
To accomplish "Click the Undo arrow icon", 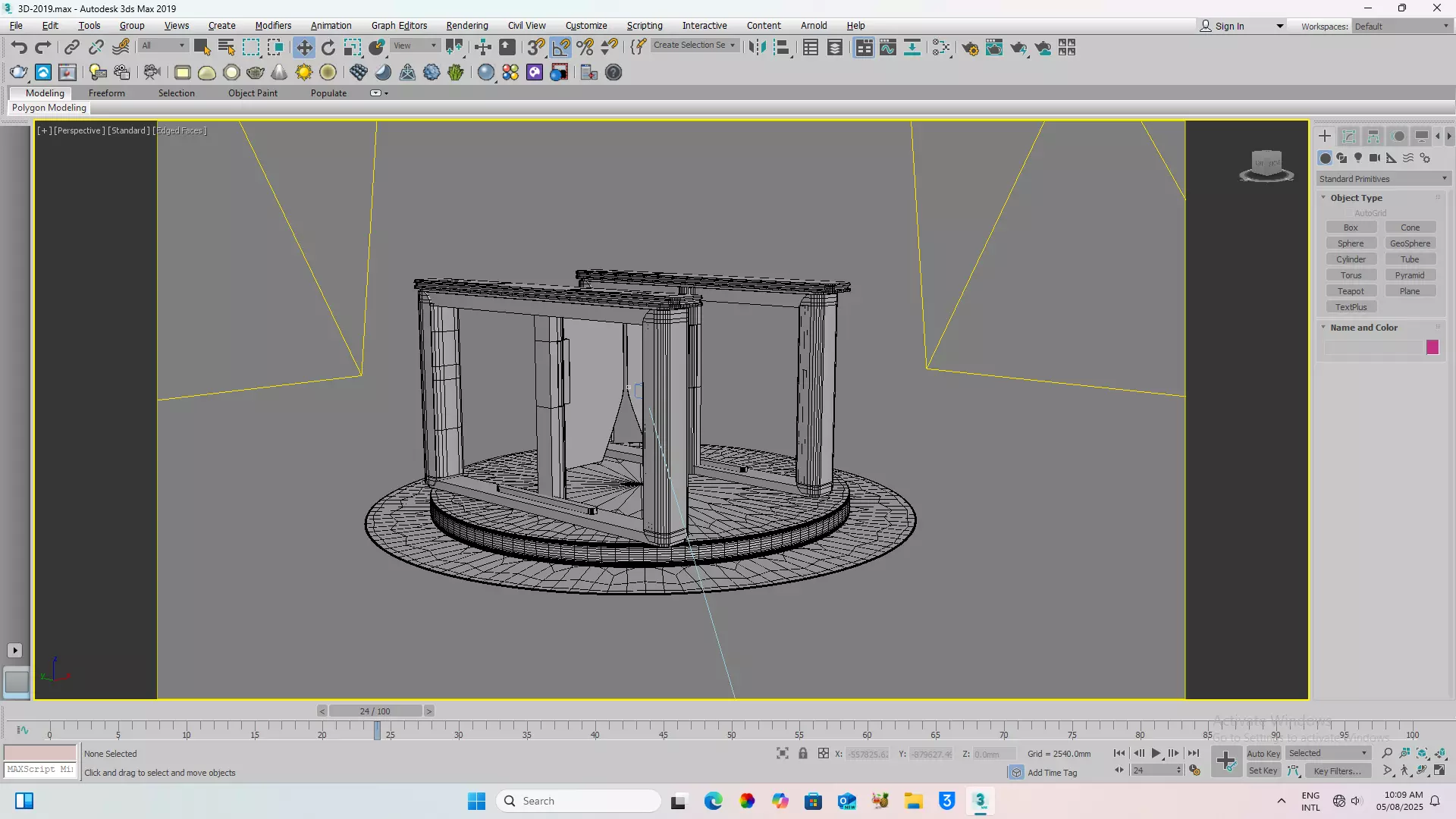I will (x=19, y=48).
